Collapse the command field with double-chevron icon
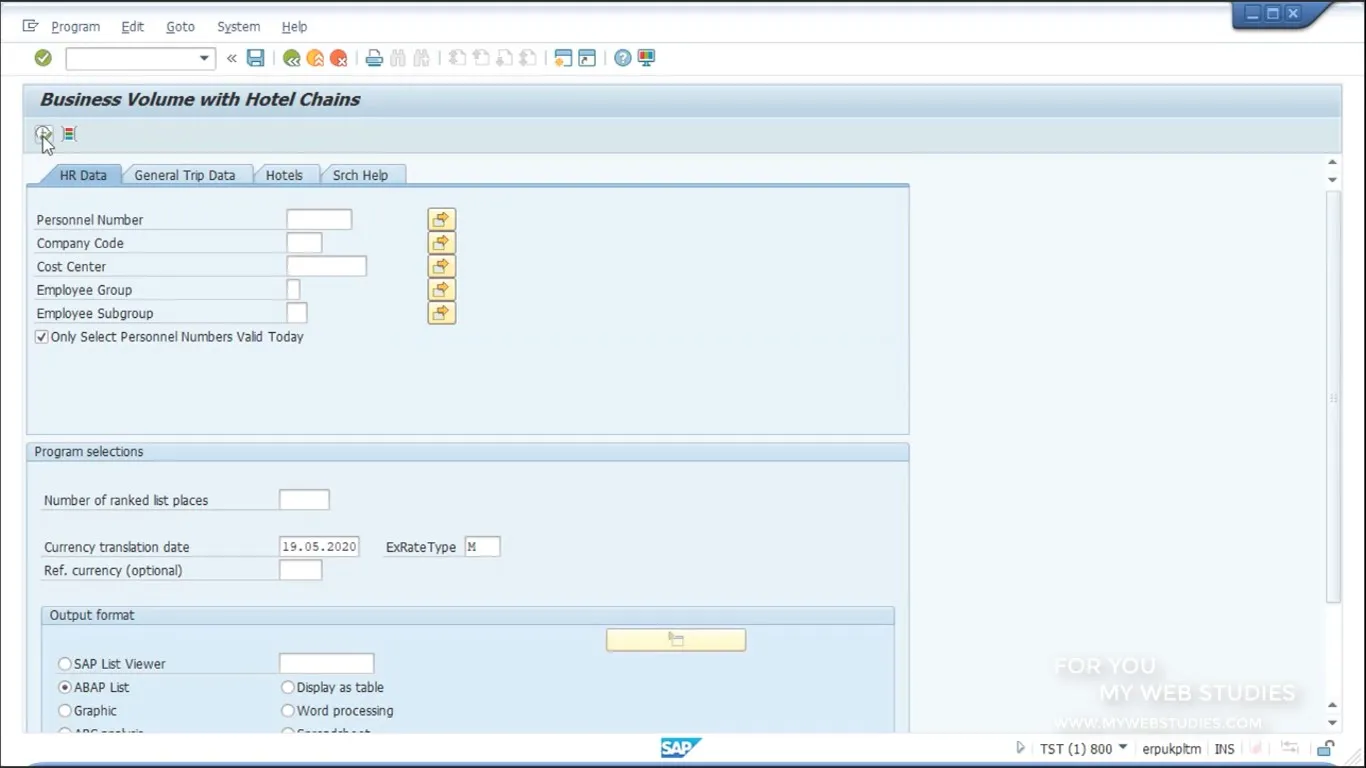Screen dimensions: 1366x768 tap(232, 58)
